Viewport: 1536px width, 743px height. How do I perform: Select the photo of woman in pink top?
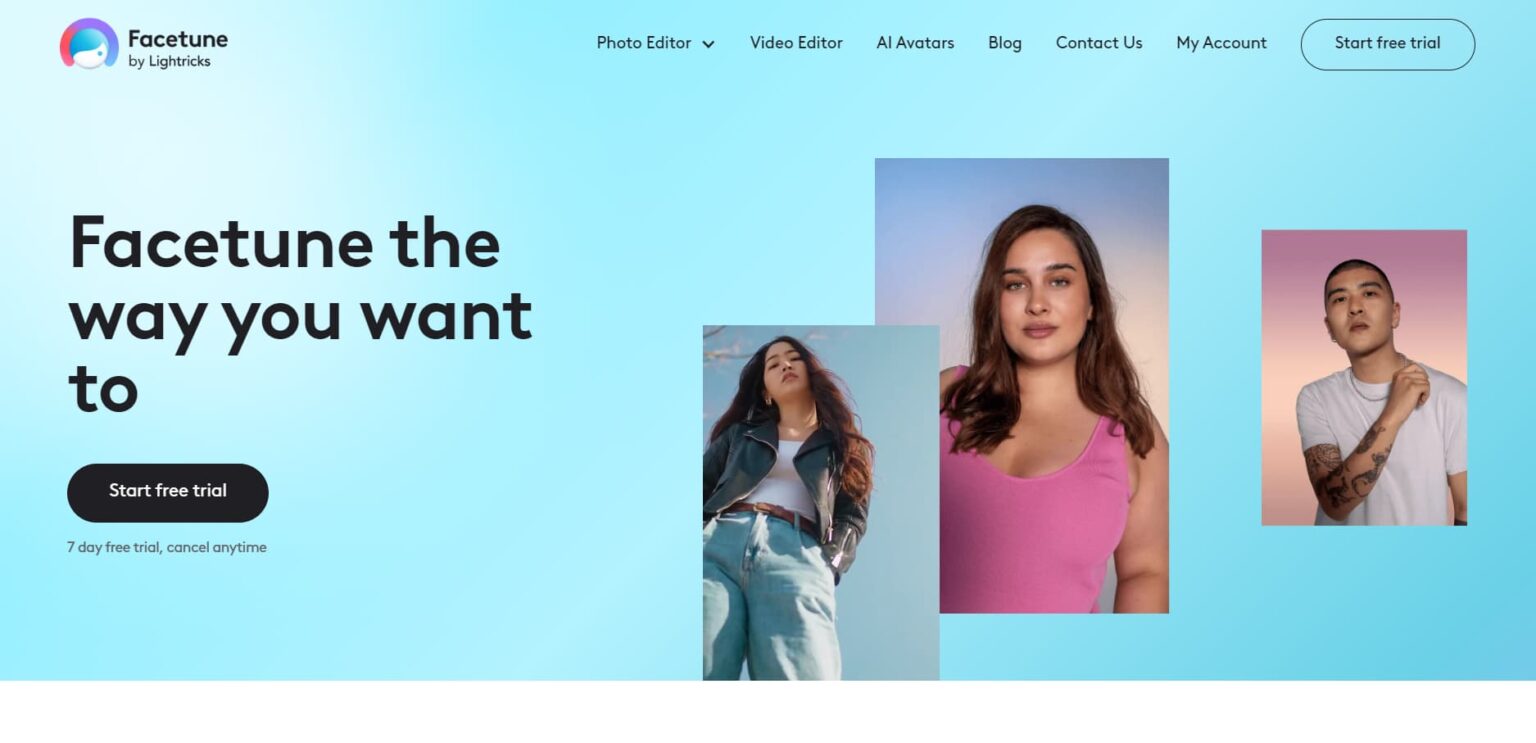1022,385
